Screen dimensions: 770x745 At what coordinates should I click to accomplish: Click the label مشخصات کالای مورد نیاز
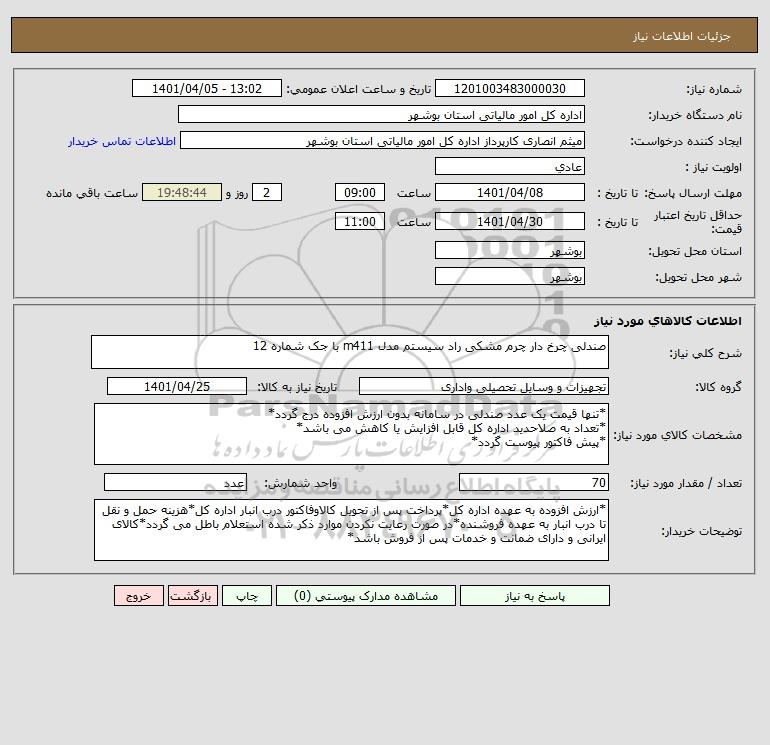[678, 435]
